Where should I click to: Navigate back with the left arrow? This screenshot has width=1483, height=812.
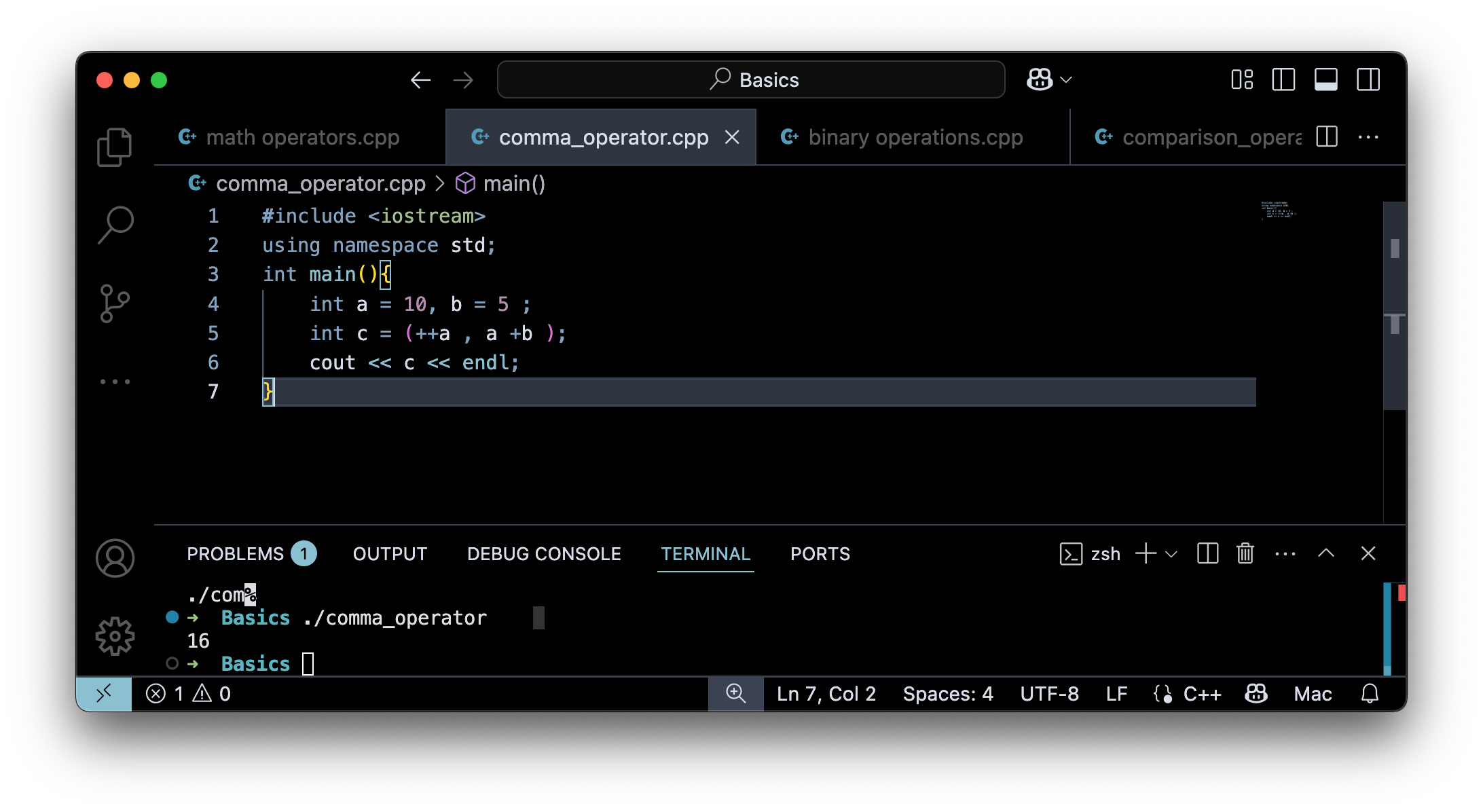420,79
